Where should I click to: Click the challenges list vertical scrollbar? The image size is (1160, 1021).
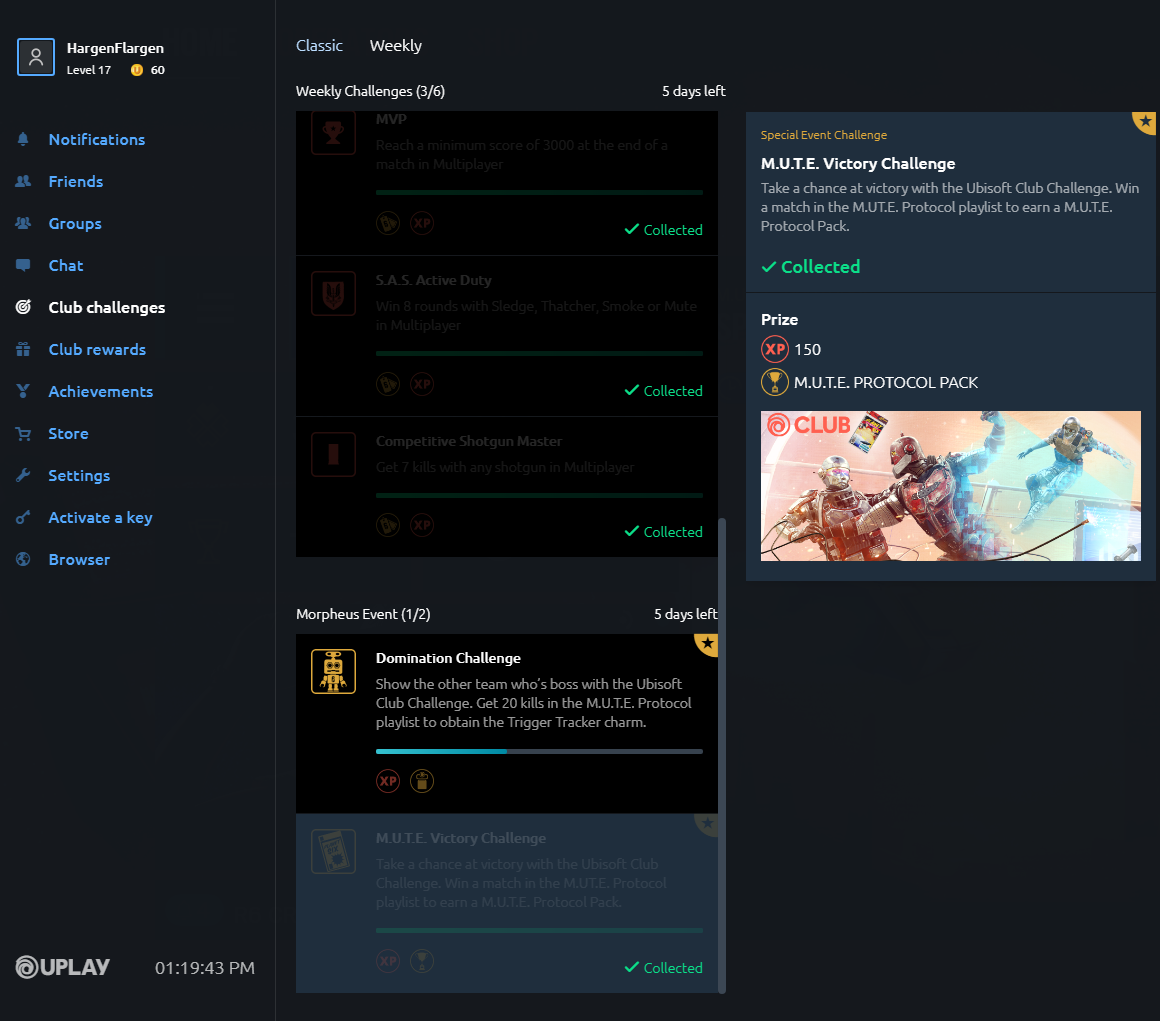[x=722, y=755]
